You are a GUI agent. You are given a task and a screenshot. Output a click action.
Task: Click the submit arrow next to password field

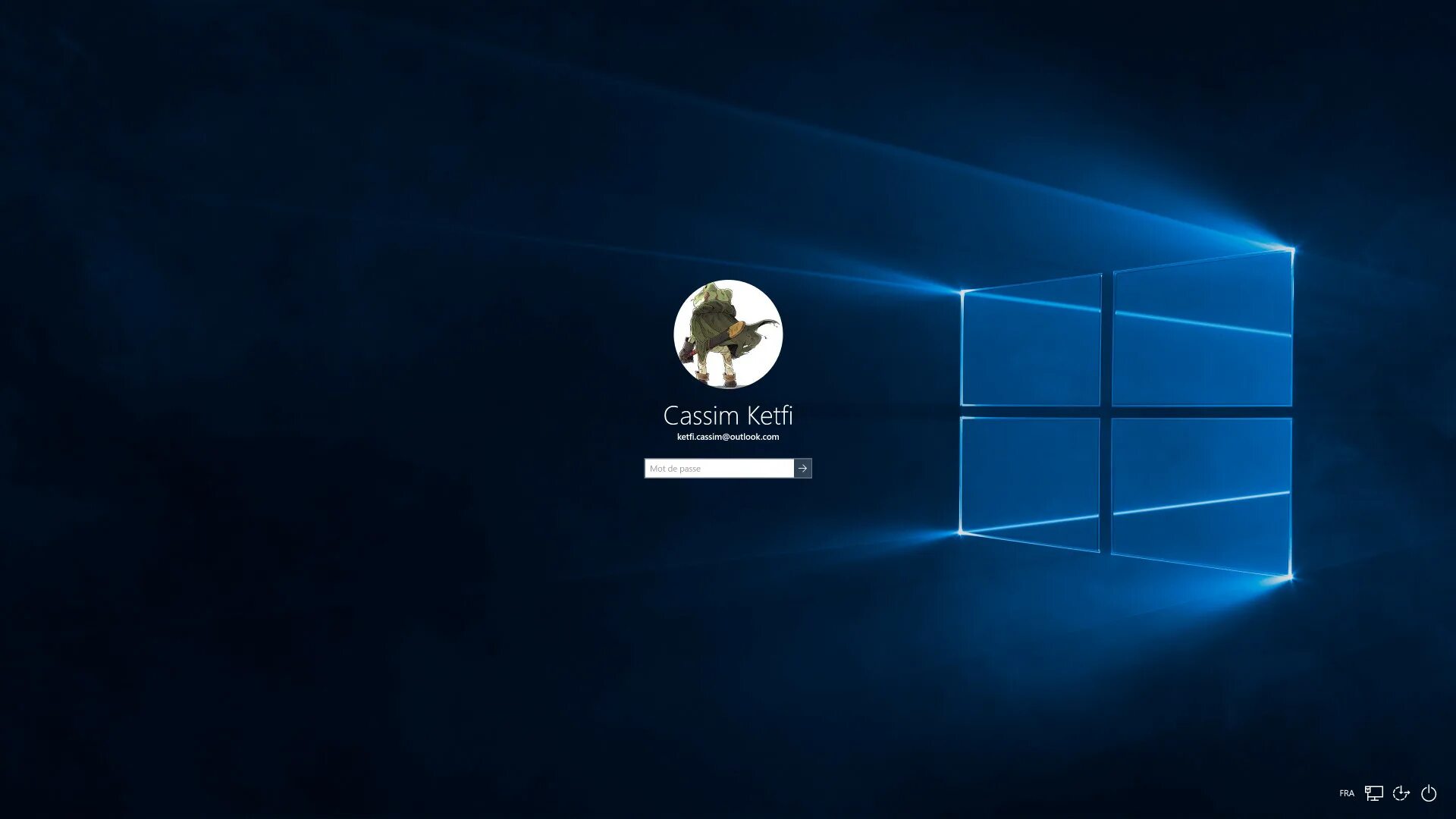click(802, 468)
